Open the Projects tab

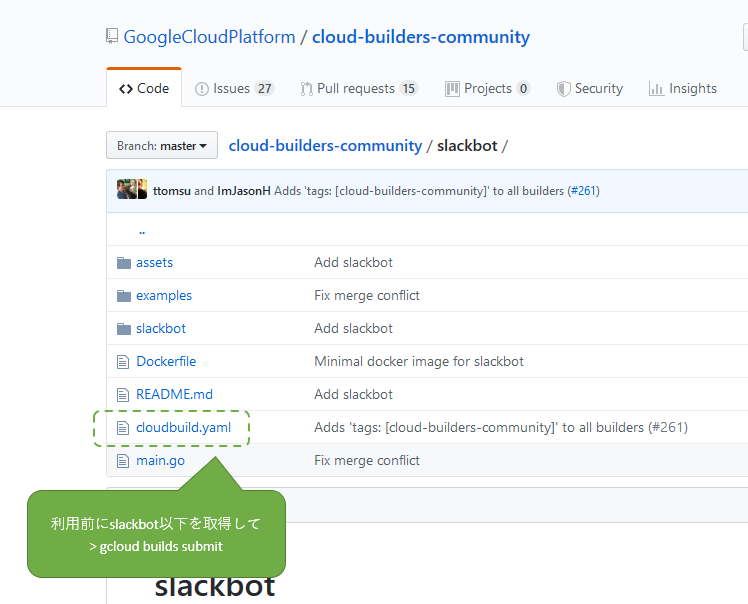488,88
